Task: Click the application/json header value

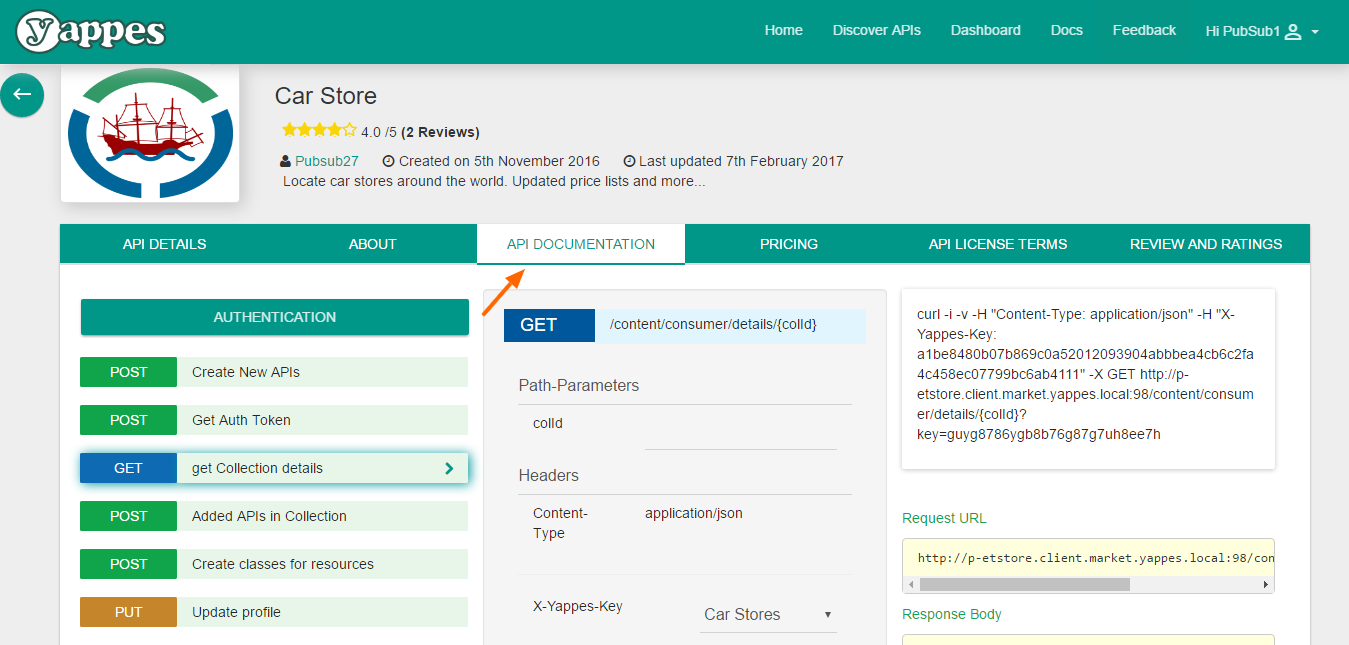Action: (x=694, y=514)
